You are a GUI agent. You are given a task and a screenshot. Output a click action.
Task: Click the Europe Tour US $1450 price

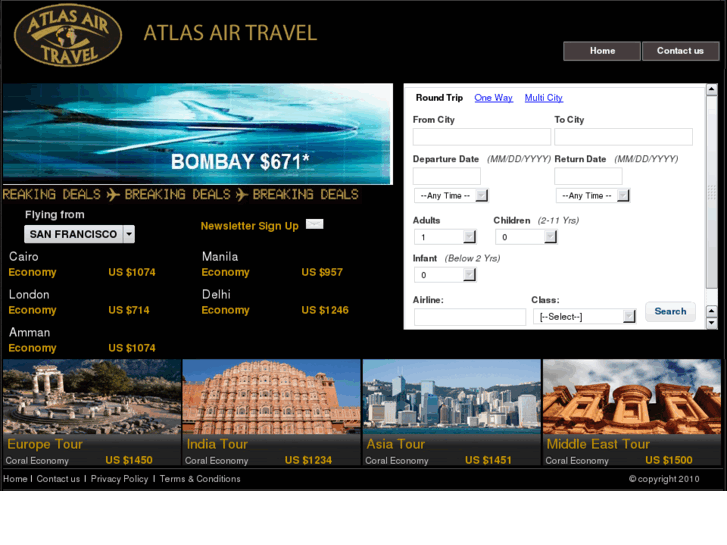pyautogui.click(x=129, y=460)
